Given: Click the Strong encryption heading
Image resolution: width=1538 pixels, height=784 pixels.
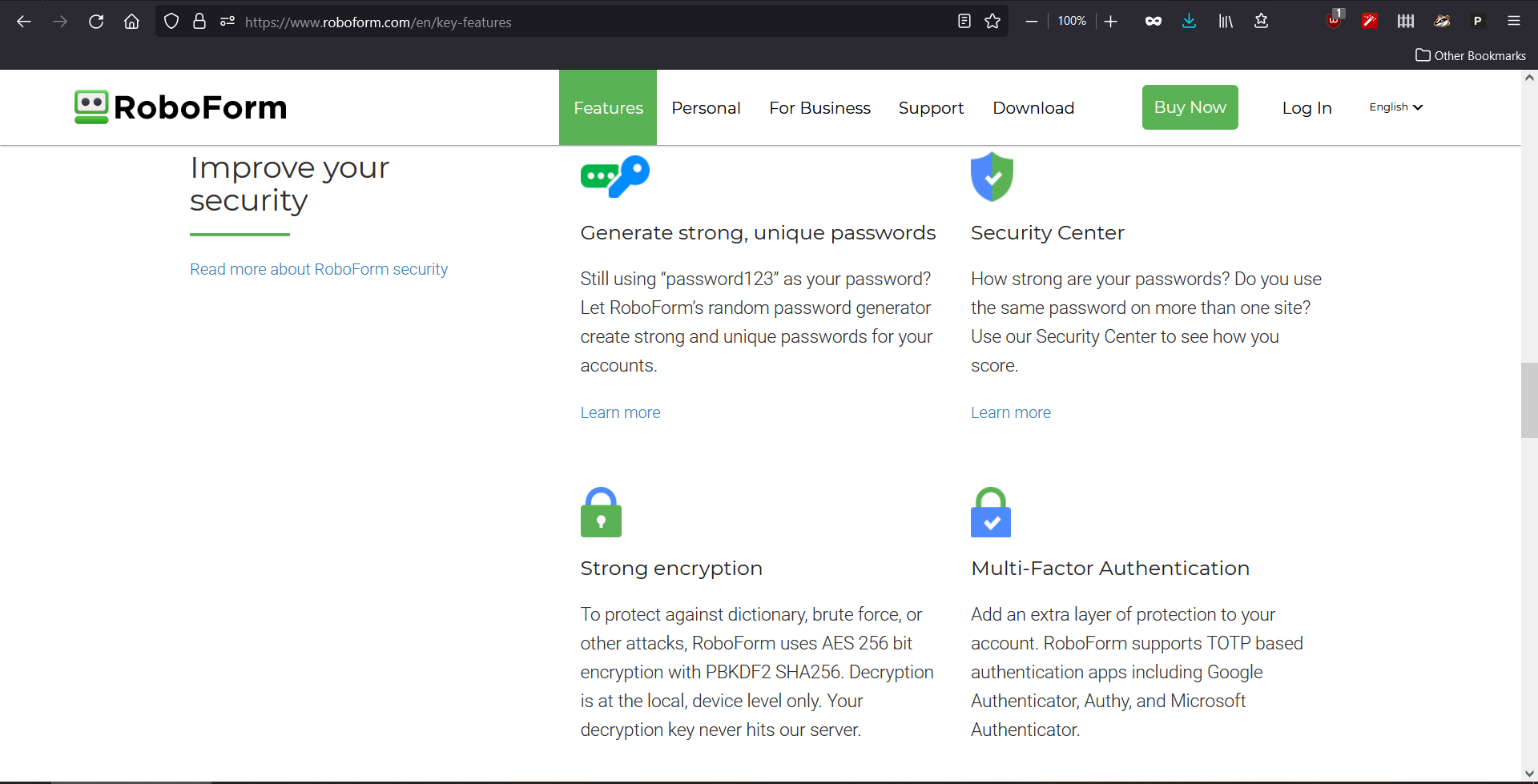Looking at the screenshot, I should pyautogui.click(x=671, y=569).
